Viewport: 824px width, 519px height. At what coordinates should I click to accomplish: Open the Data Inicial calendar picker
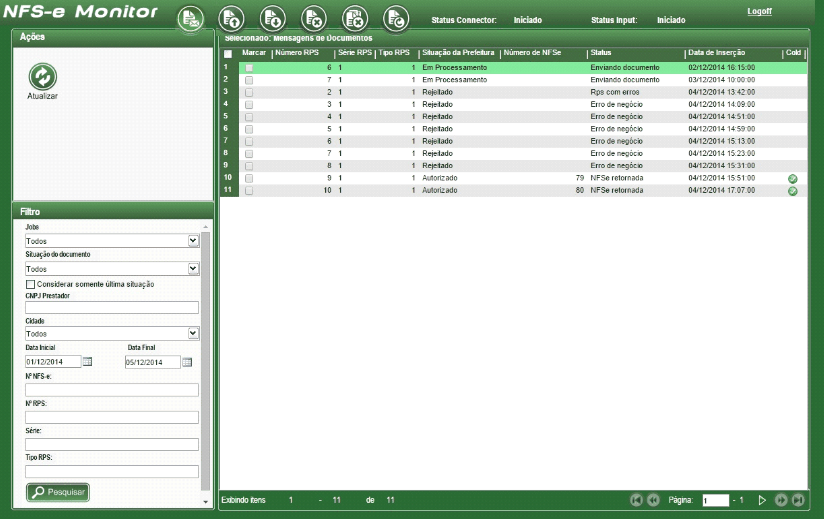click(88, 362)
